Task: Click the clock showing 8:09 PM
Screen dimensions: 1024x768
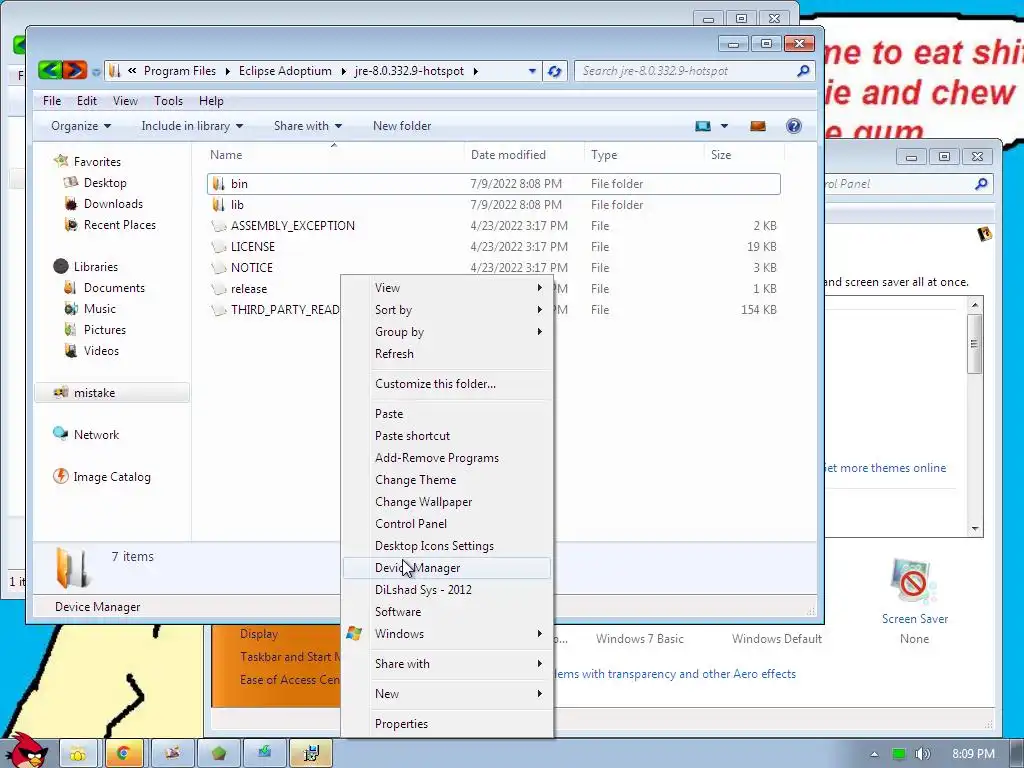Action: (973, 754)
